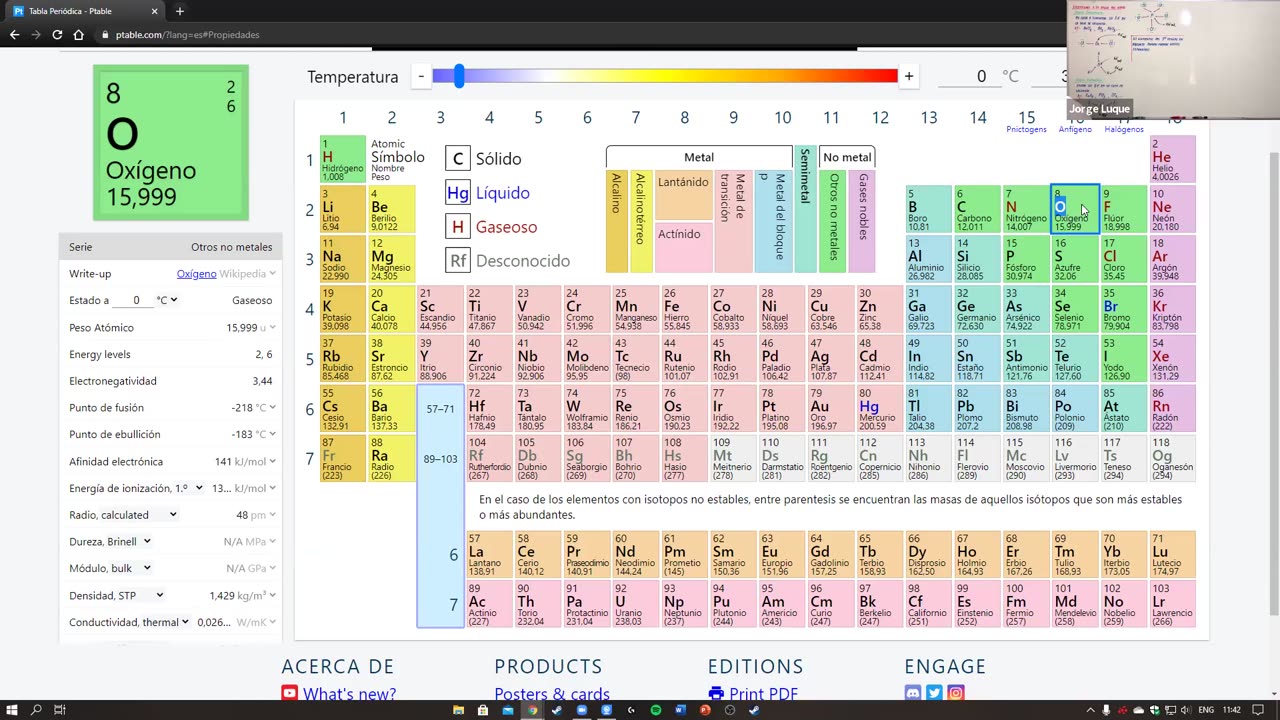Screen dimensions: 1280x720
Task: Open the Windows Start menu
Action: [x=12, y=710]
